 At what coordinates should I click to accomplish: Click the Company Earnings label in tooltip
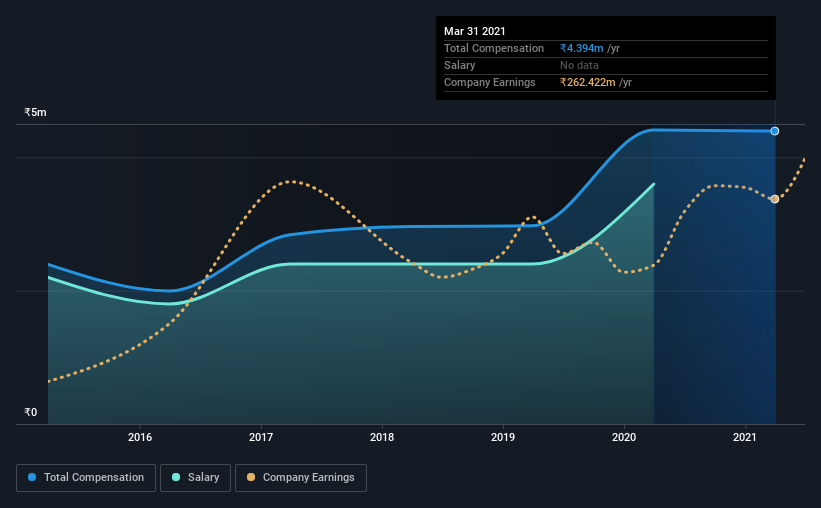click(490, 82)
